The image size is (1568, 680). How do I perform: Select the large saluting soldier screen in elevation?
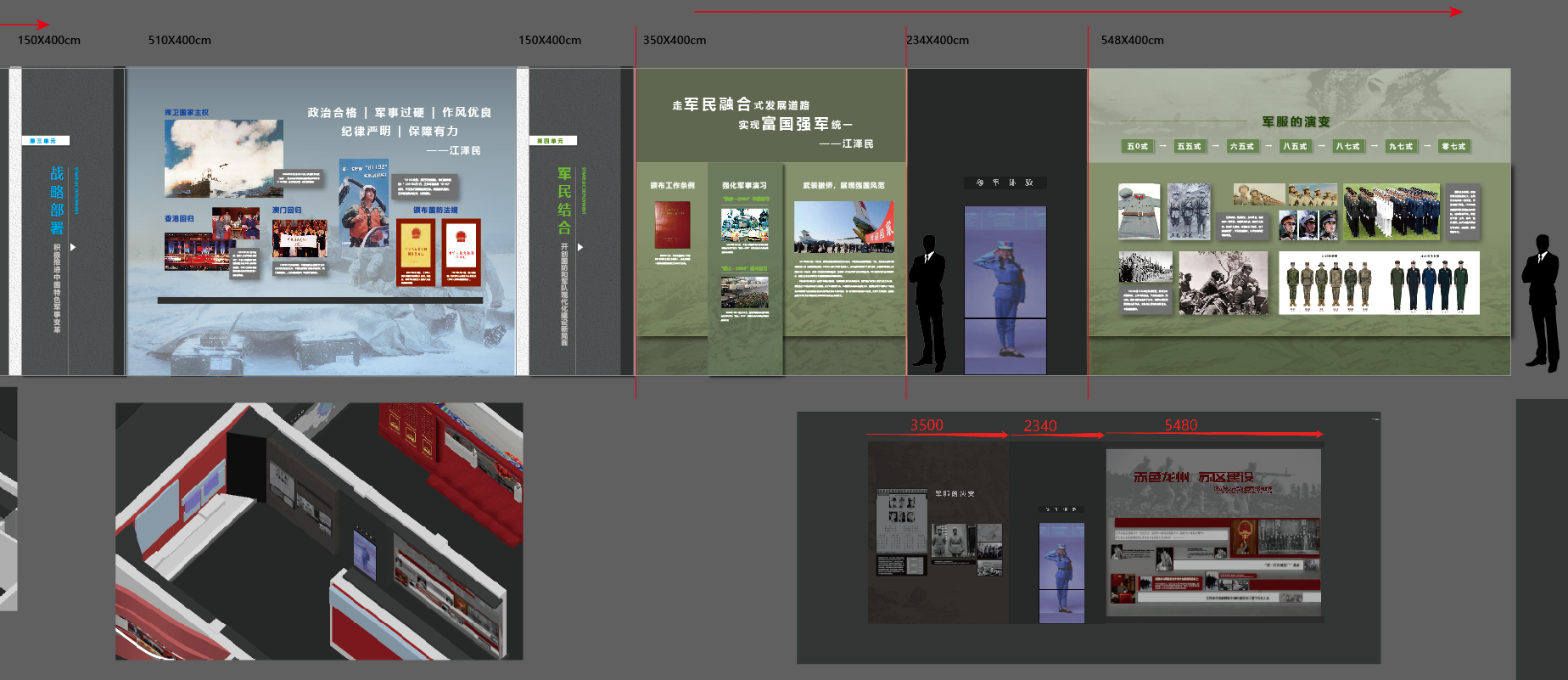click(x=1005, y=289)
